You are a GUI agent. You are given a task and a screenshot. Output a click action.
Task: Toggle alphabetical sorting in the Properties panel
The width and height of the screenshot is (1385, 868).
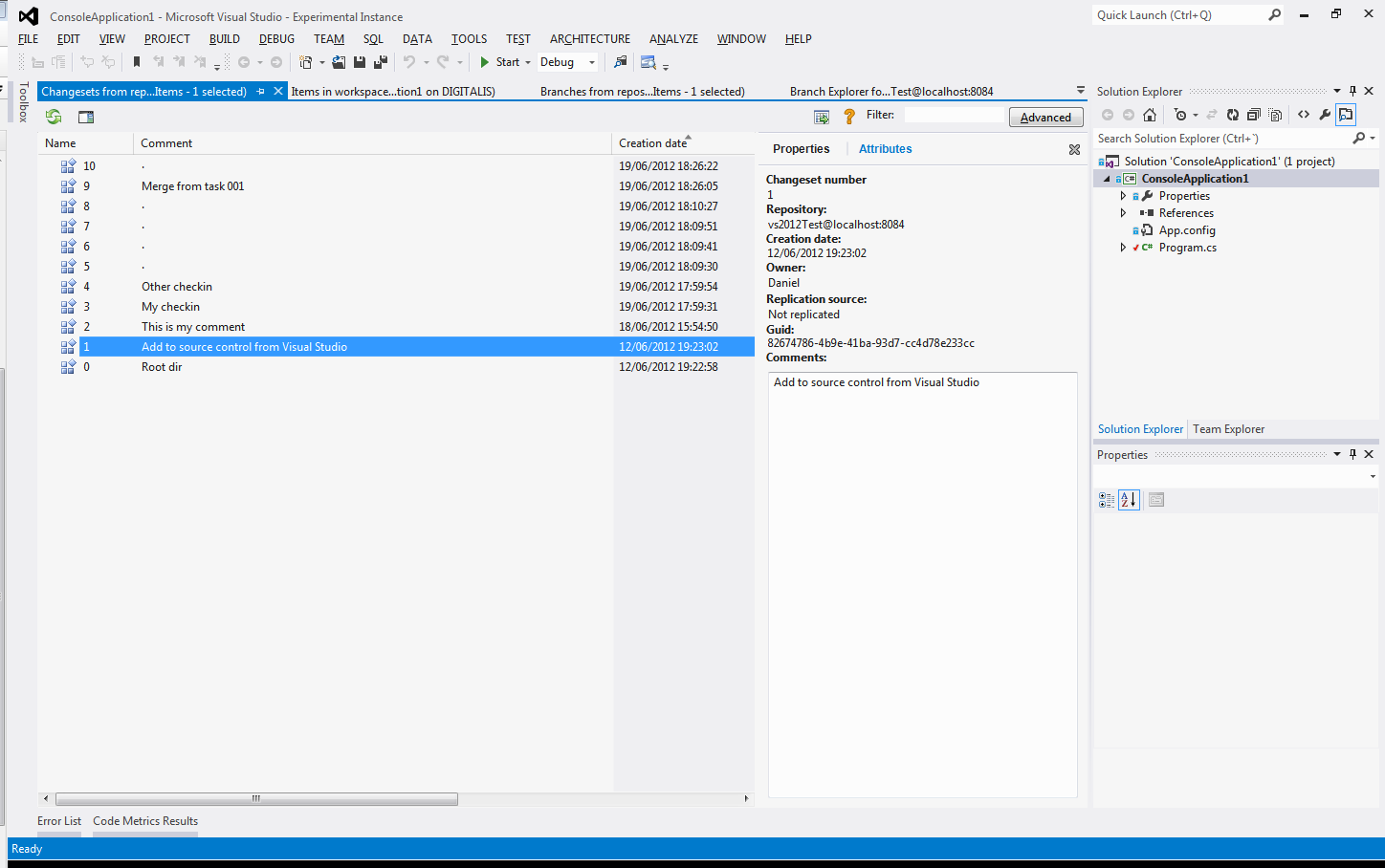[x=1129, y=499]
